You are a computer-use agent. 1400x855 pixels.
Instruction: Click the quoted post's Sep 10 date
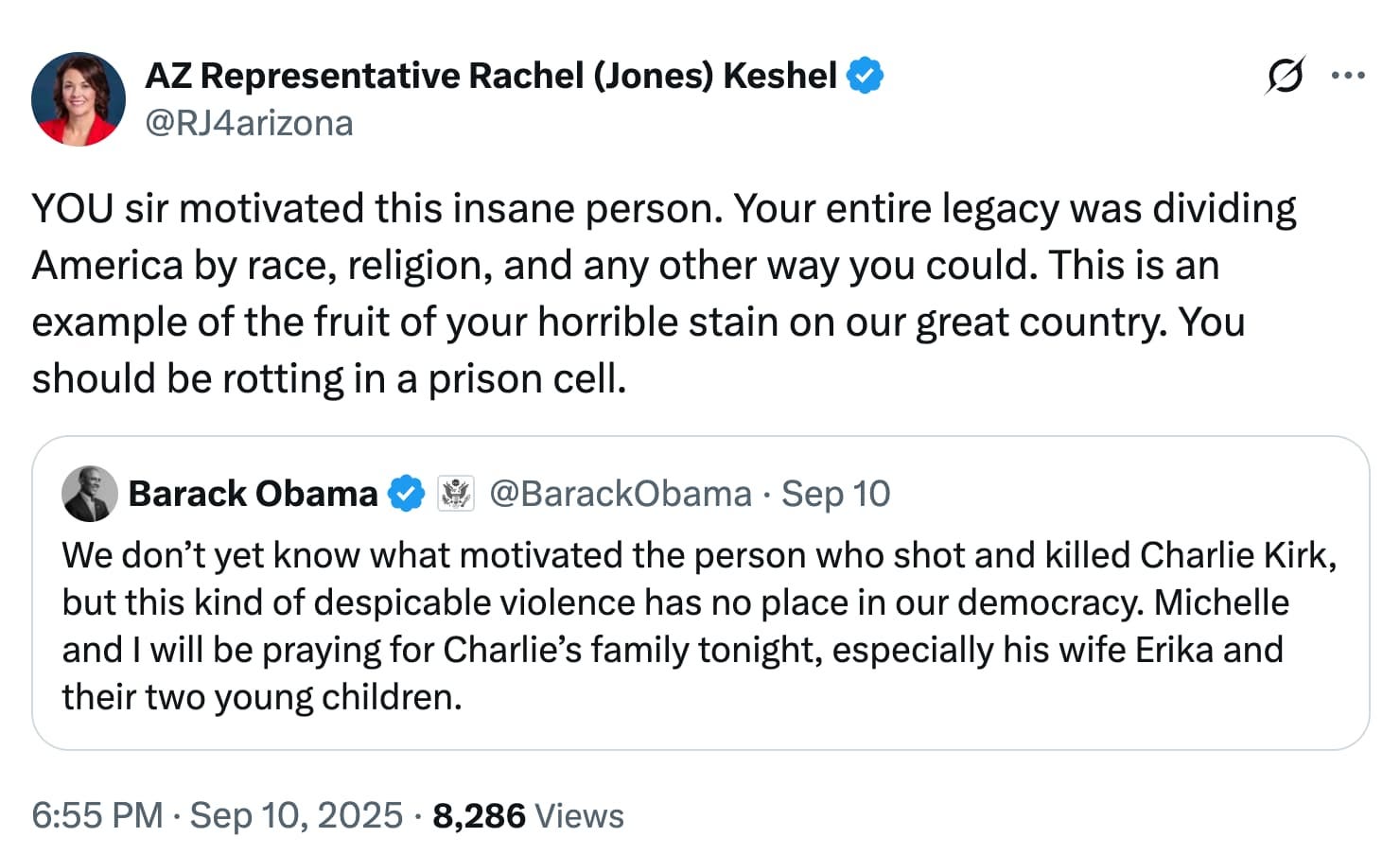pyautogui.click(x=835, y=494)
